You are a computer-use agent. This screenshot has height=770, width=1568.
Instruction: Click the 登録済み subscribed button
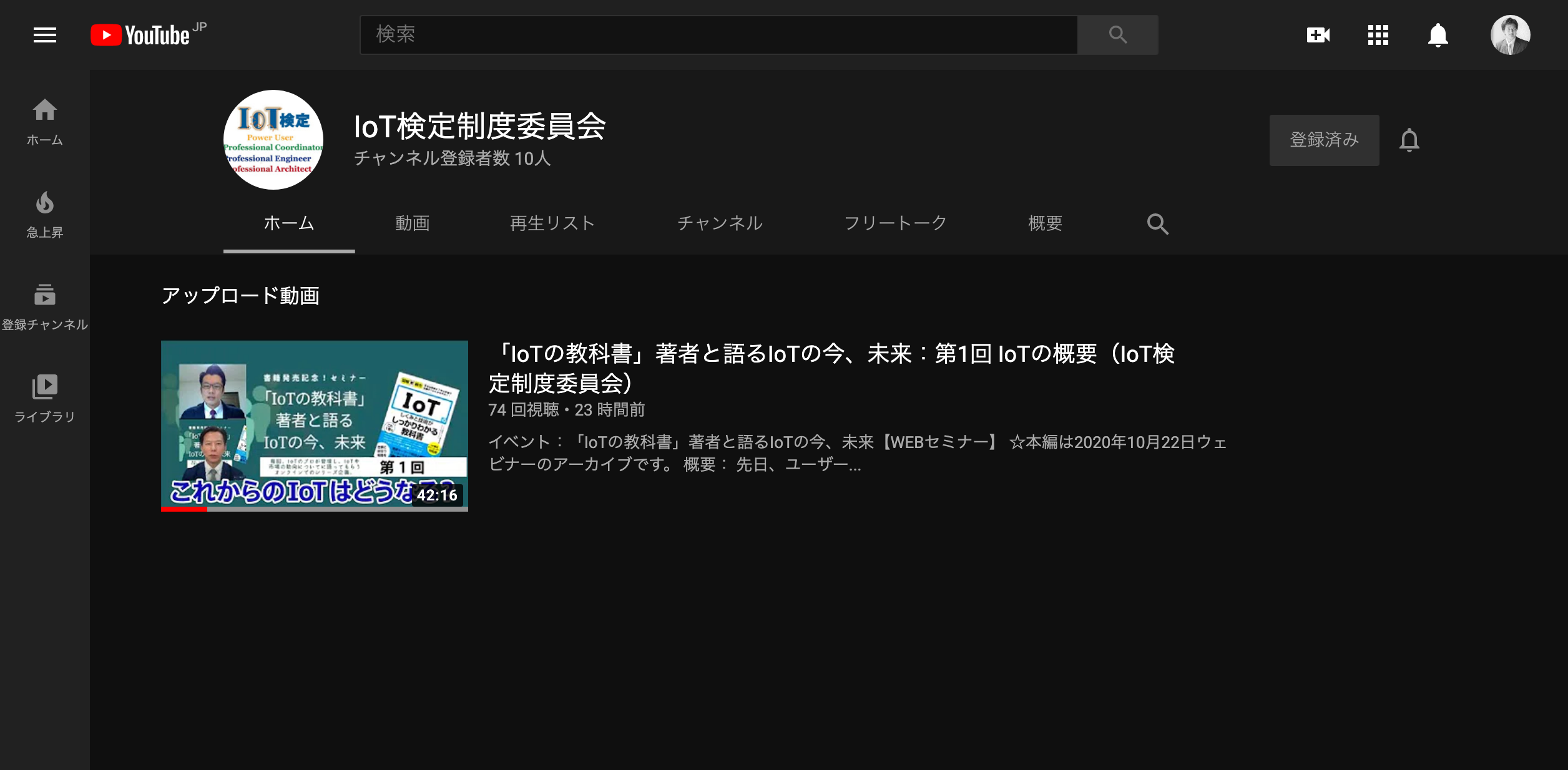pos(1324,140)
